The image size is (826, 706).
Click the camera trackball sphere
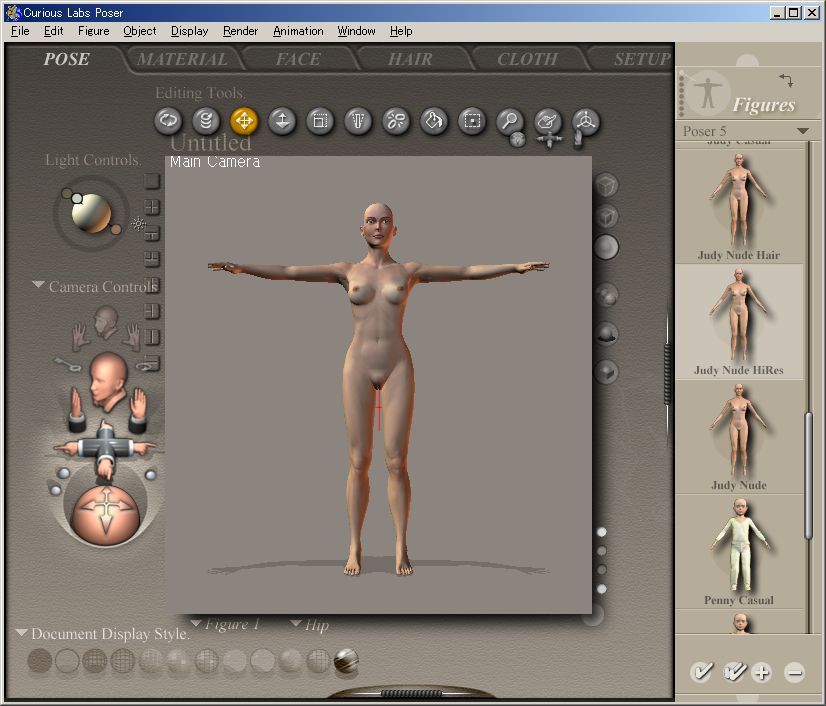click(106, 514)
